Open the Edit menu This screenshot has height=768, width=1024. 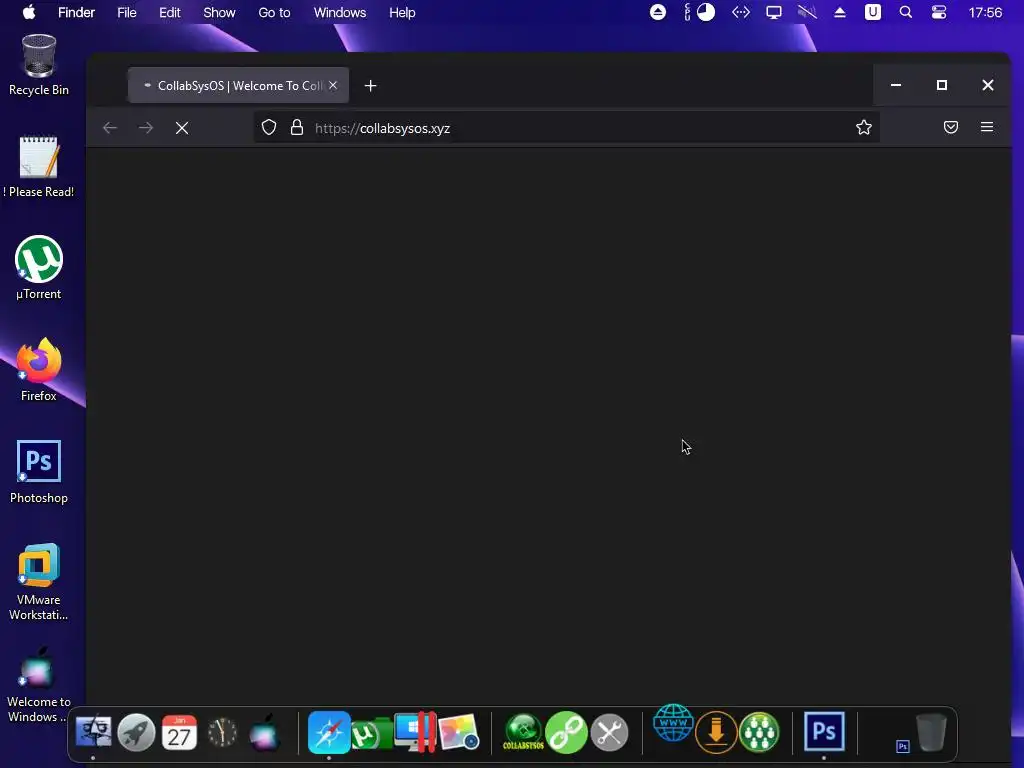[170, 12]
